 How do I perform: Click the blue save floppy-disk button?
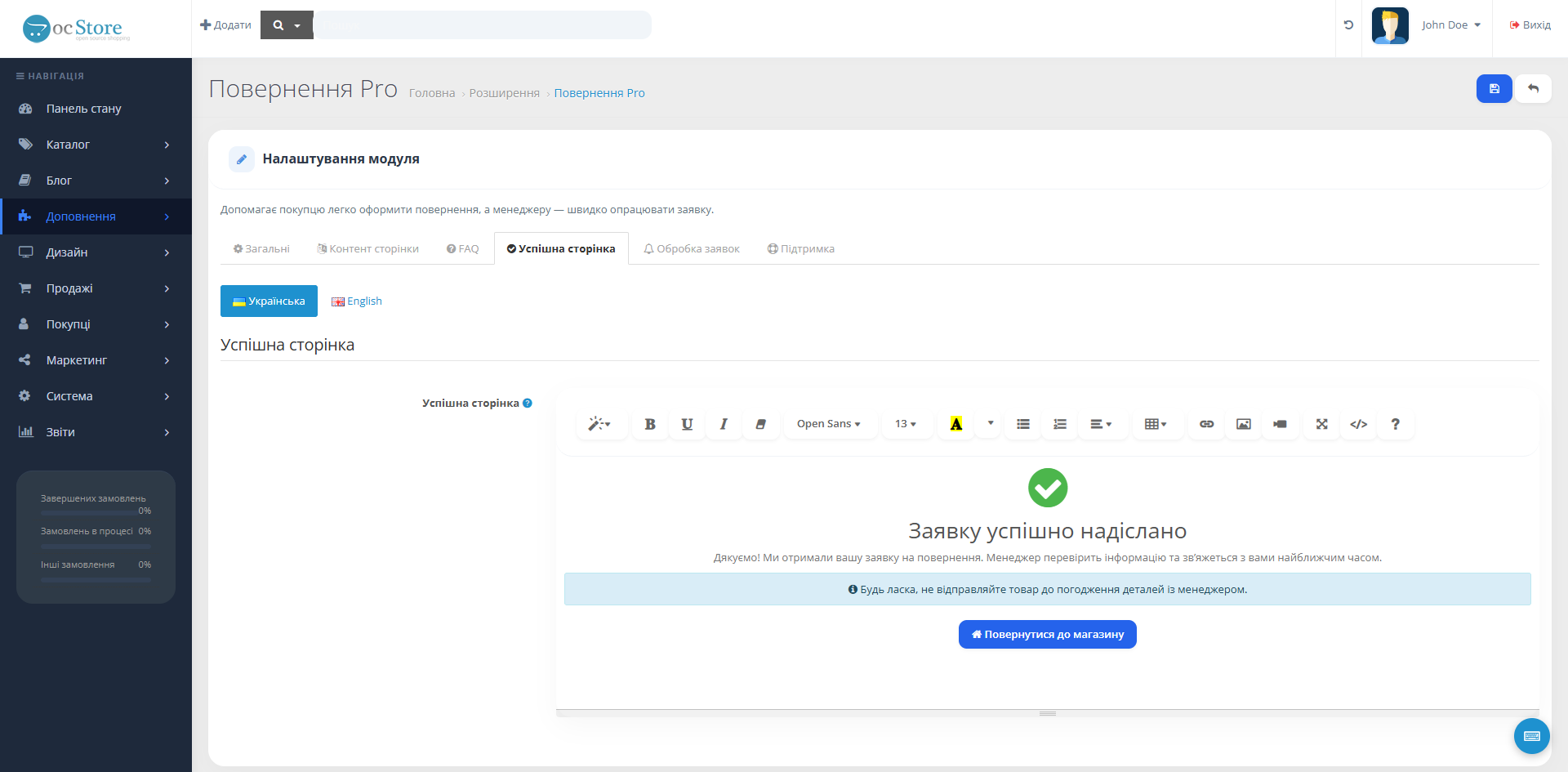click(x=1494, y=89)
